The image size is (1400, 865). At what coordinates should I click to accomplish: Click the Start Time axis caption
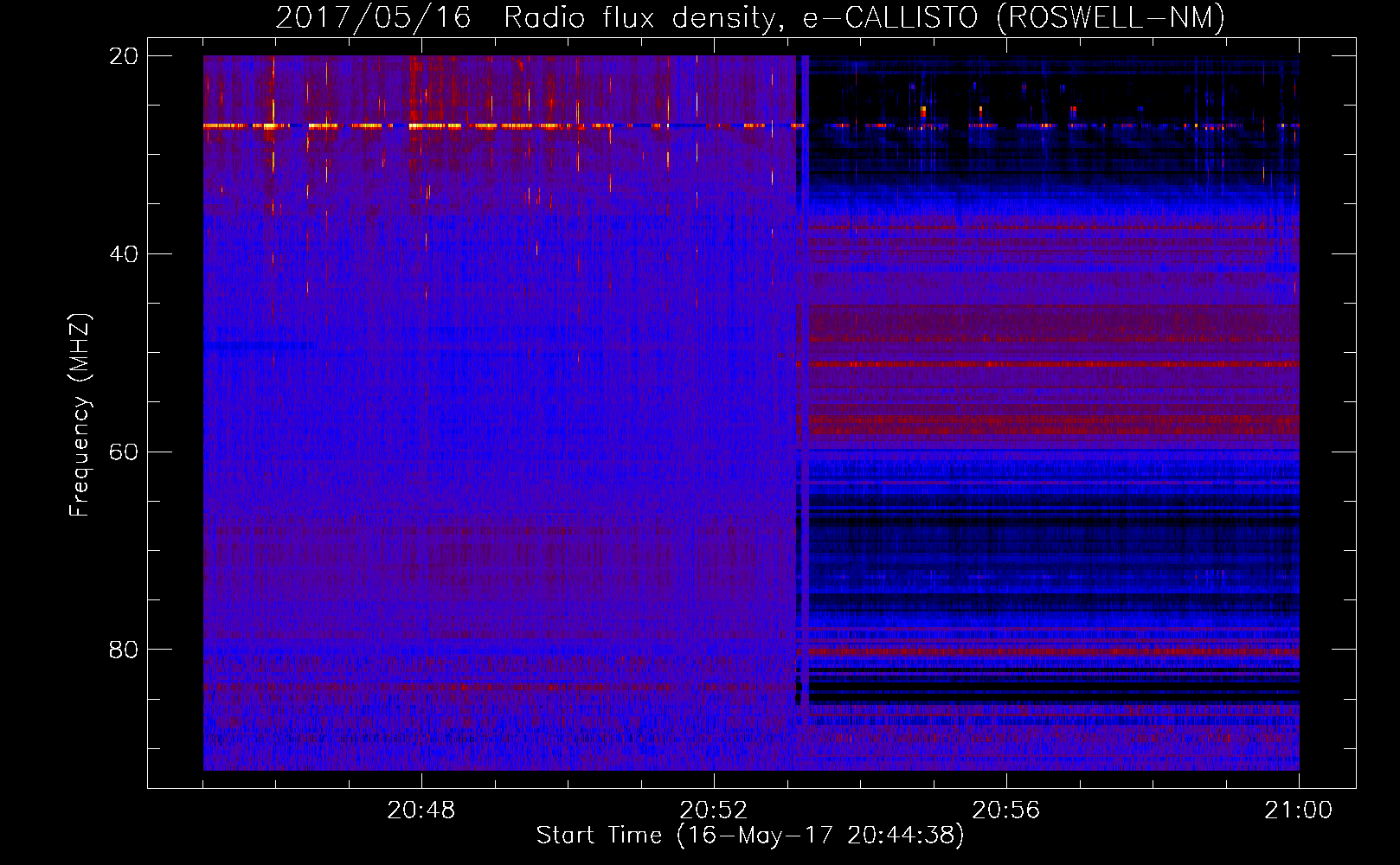[x=750, y=836]
